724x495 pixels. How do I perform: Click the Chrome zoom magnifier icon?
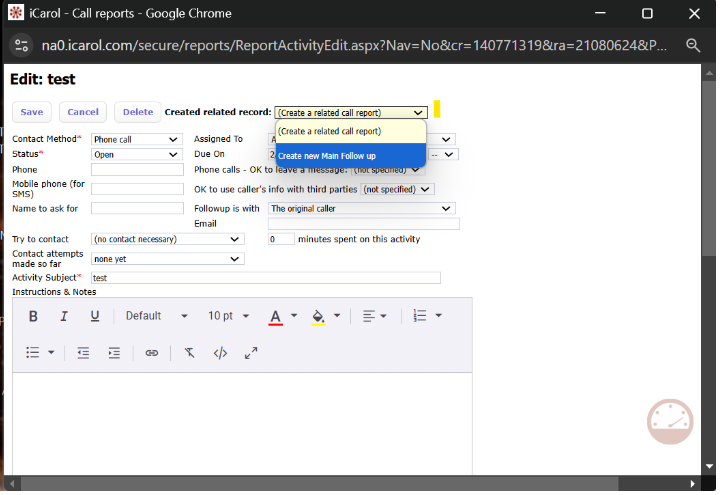tap(693, 46)
